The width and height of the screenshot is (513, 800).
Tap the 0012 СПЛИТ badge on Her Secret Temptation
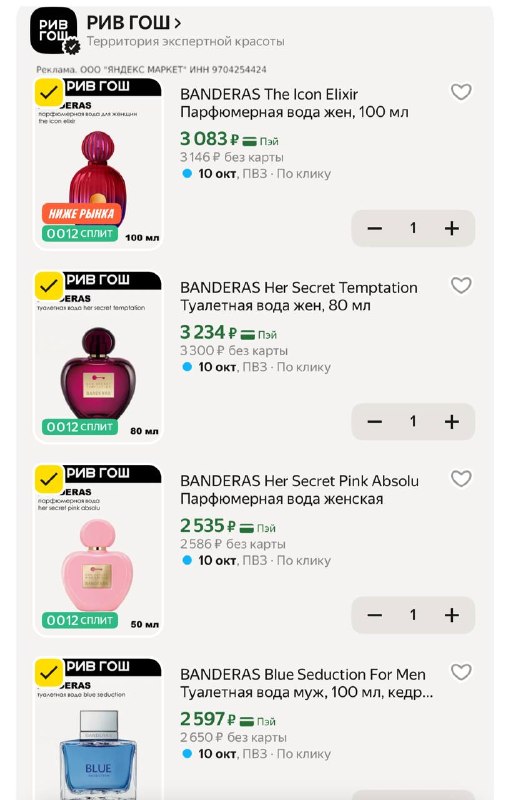pos(80,427)
